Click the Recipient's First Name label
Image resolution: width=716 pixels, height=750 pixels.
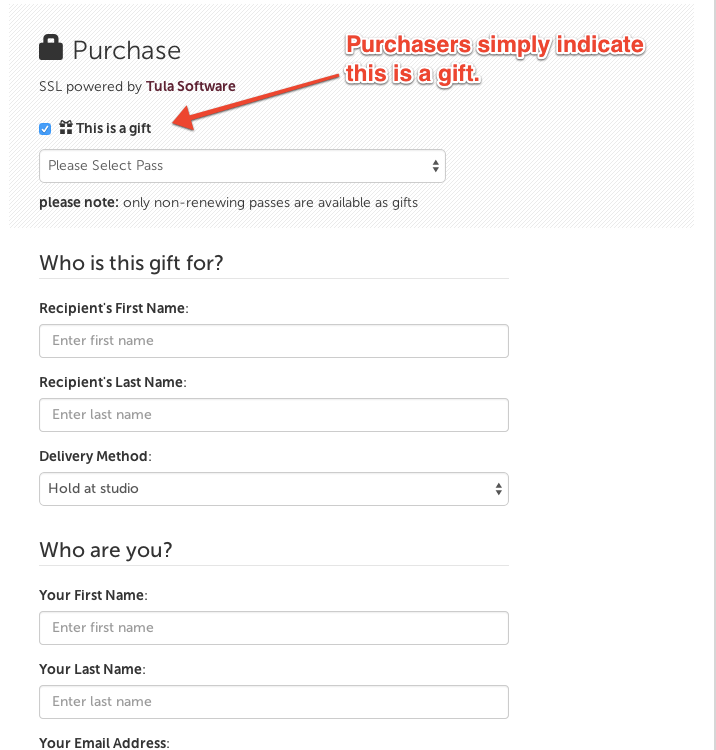click(114, 309)
